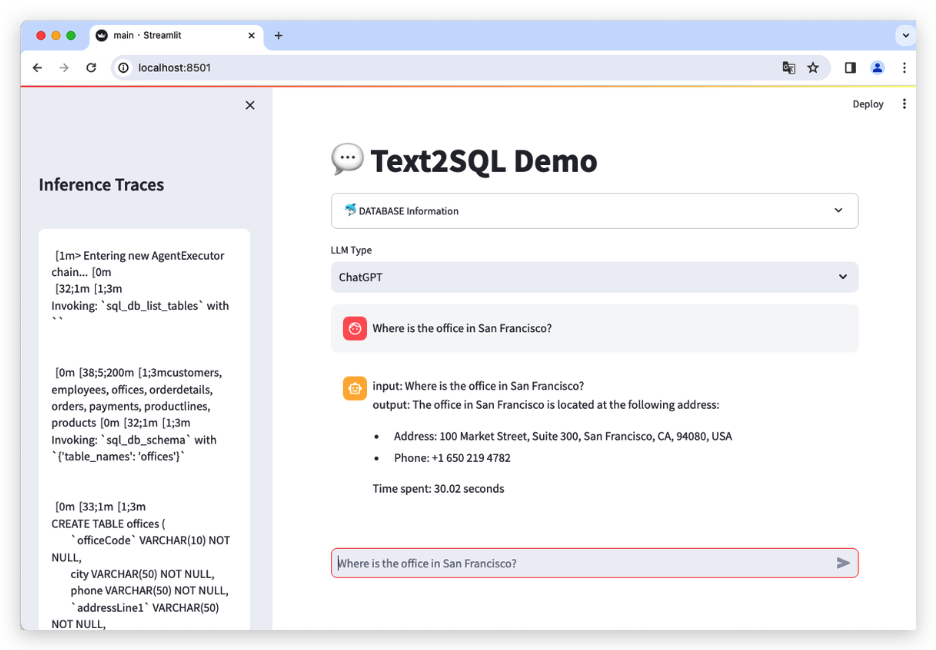
Task: Bookmark this page with the star icon
Action: click(813, 68)
